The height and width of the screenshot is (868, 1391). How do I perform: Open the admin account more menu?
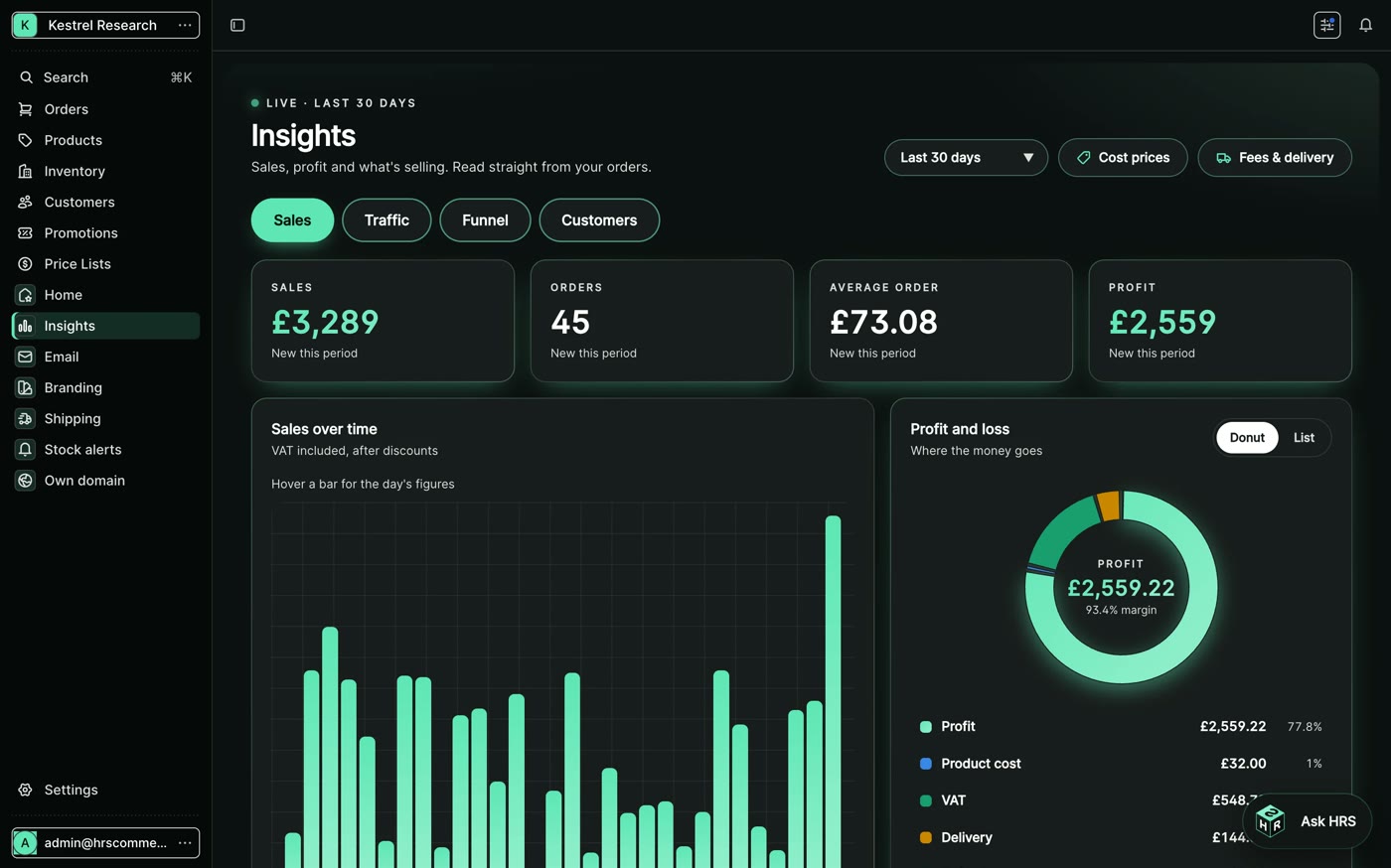point(185,842)
